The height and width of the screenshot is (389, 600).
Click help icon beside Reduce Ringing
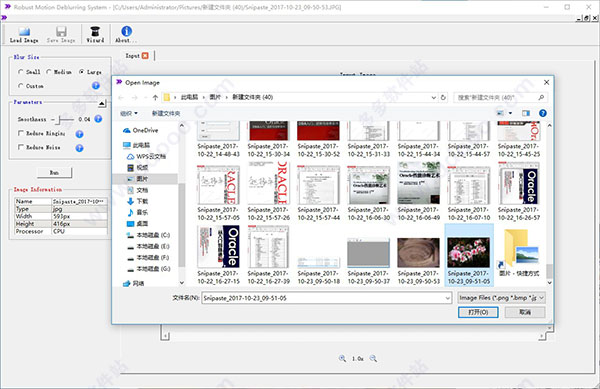(x=79, y=134)
